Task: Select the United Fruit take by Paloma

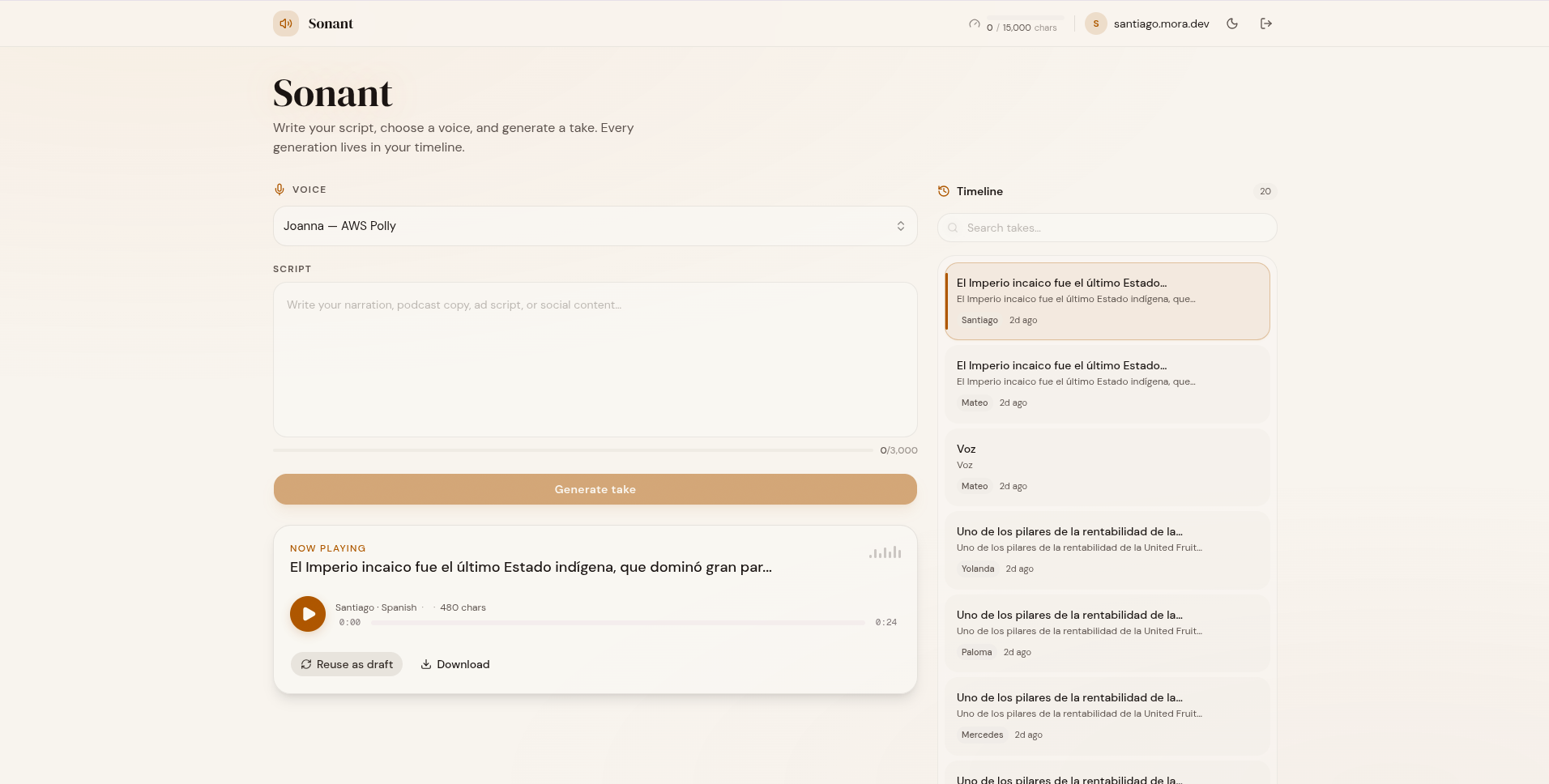Action: [x=1107, y=633]
